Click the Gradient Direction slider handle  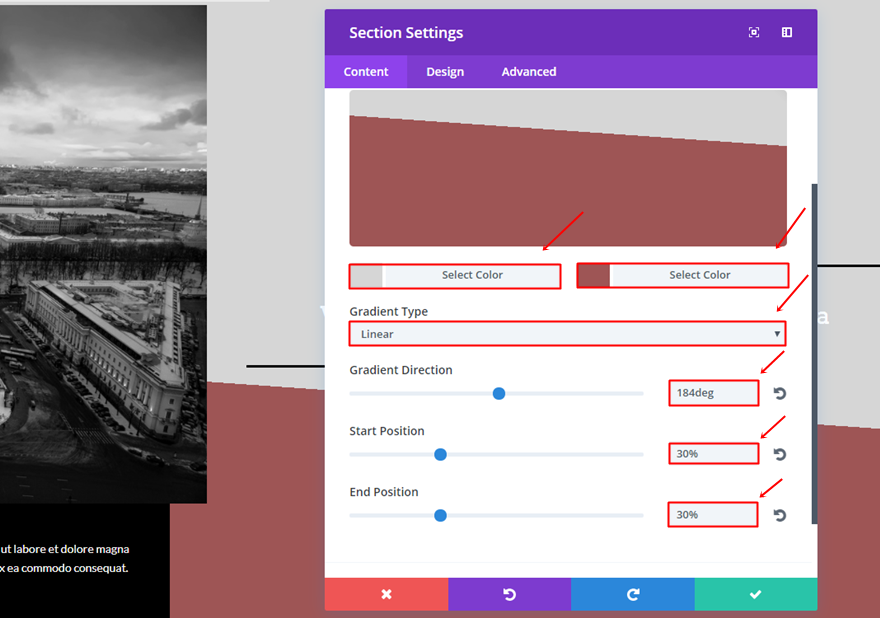[x=499, y=394]
